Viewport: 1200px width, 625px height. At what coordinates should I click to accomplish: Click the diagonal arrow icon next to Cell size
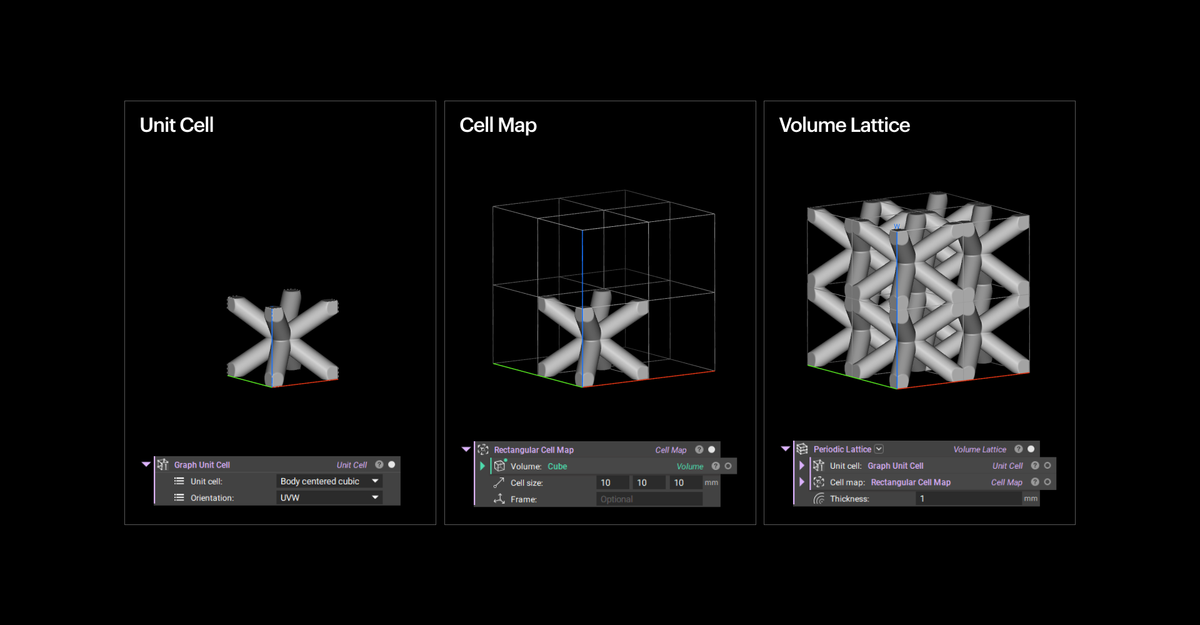tap(500, 483)
